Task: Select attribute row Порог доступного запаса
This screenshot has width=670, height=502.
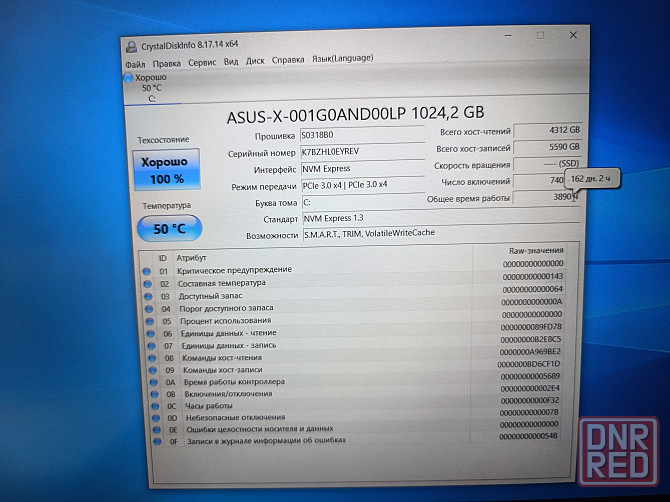Action: pyautogui.click(x=356, y=305)
